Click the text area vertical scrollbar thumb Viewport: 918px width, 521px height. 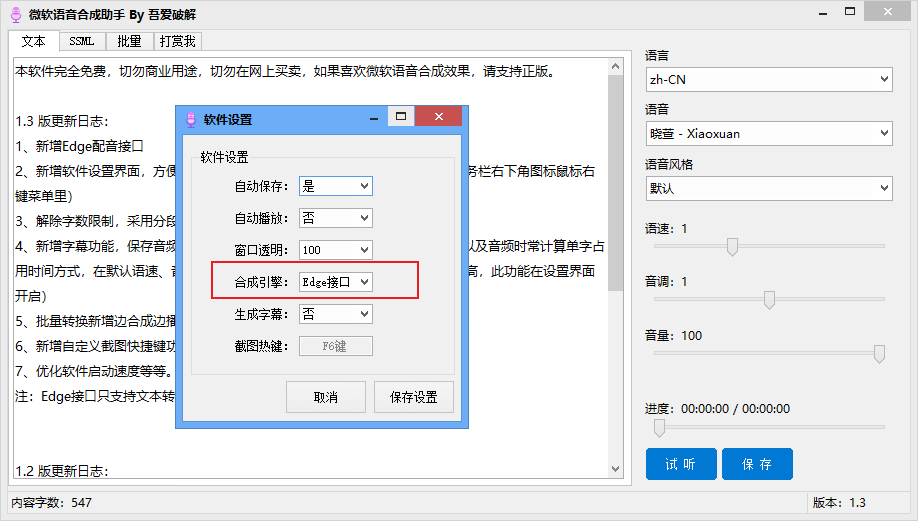pyautogui.click(x=615, y=183)
